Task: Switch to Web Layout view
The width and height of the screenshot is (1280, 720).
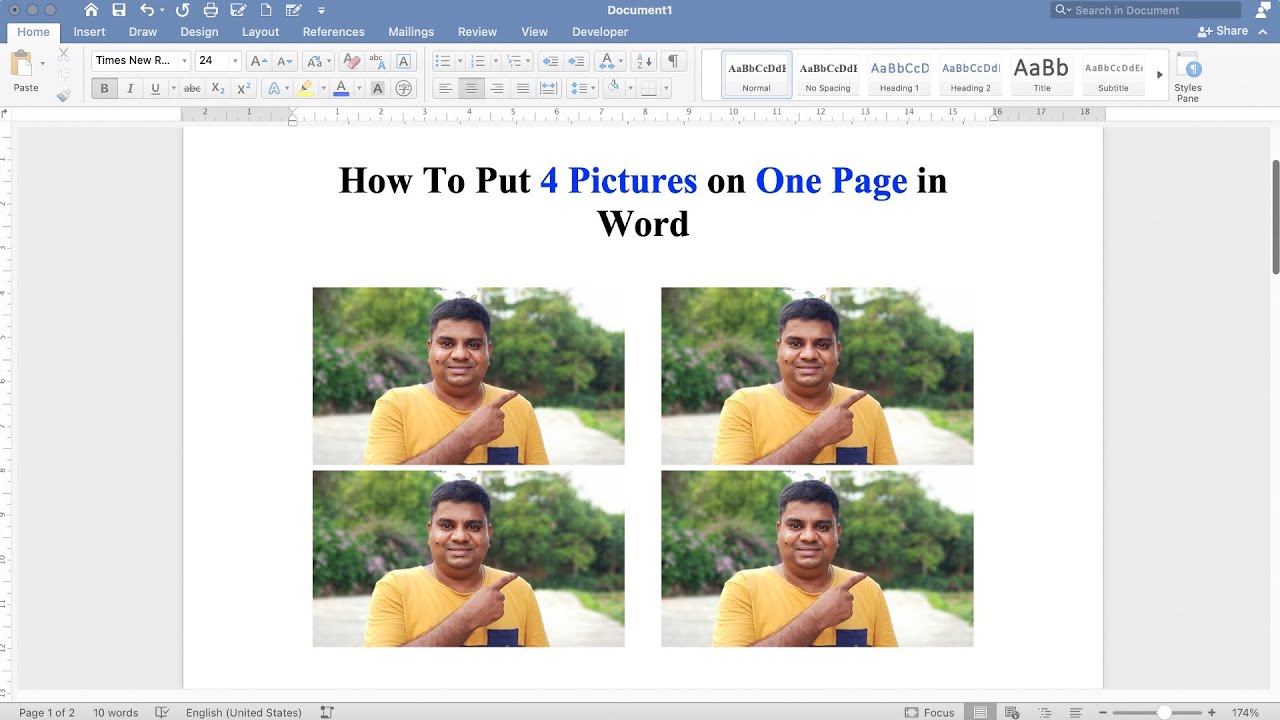Action: pyautogui.click(x=1012, y=712)
